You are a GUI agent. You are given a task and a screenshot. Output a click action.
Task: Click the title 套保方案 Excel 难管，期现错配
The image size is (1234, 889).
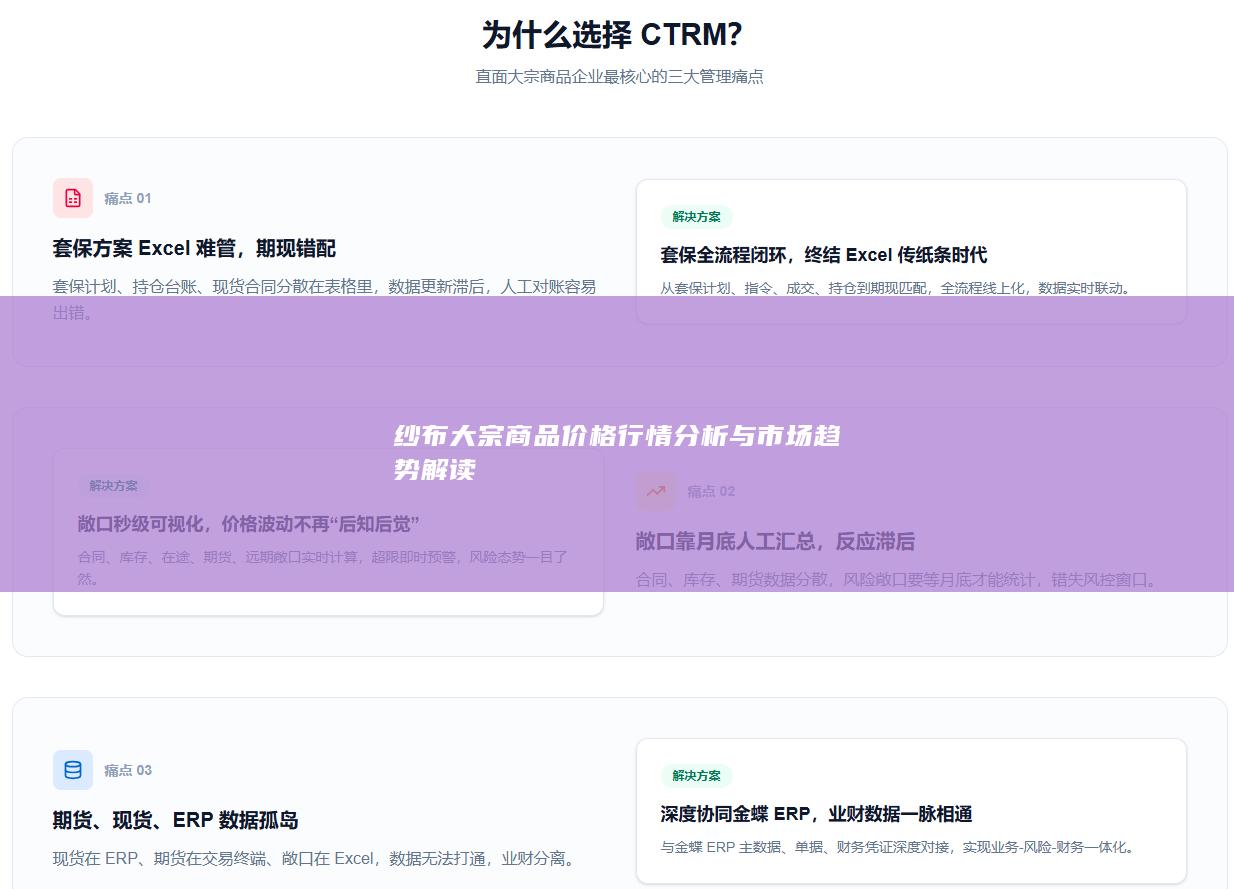[x=194, y=249]
